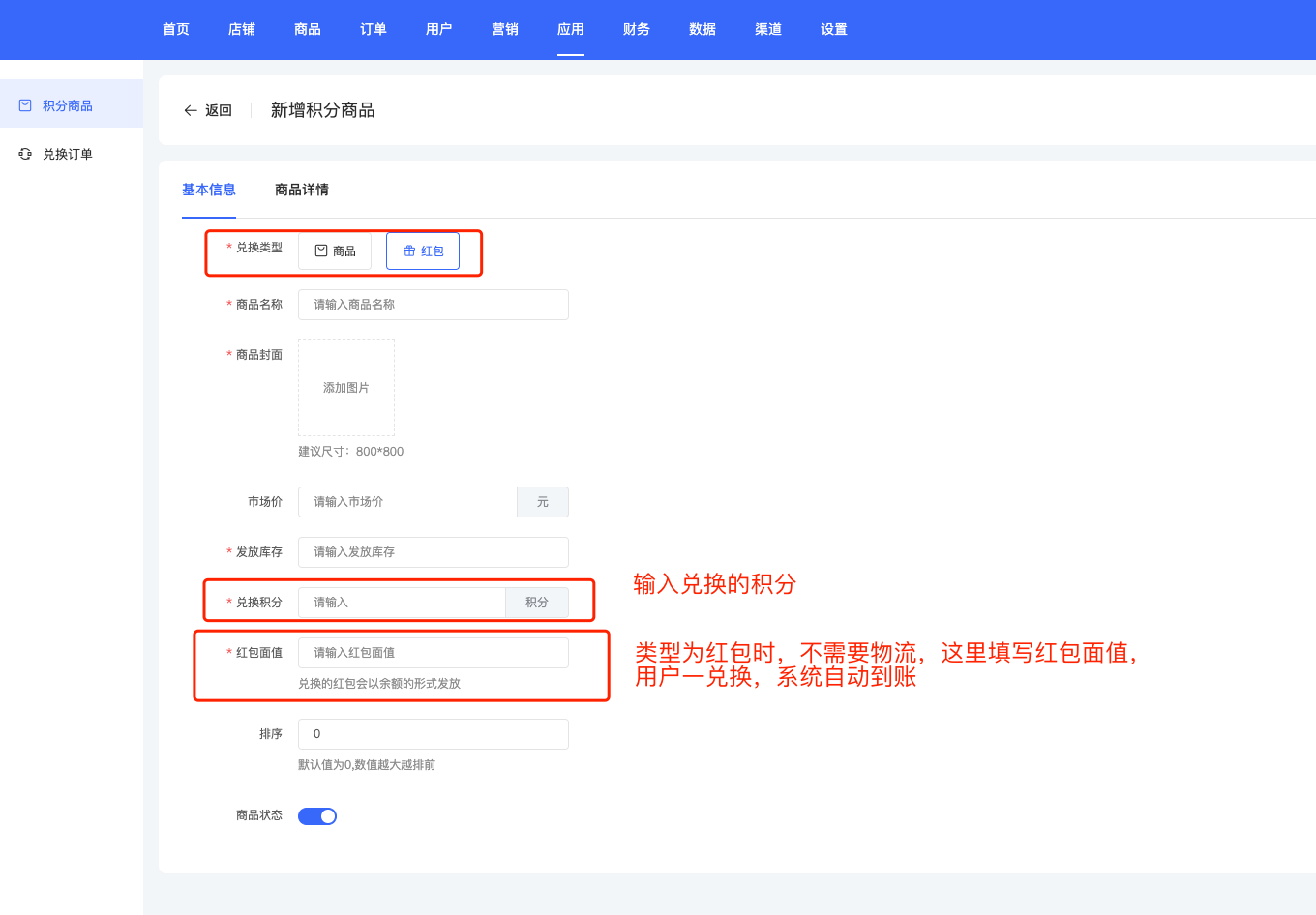
Task: Select the 商品 exchange type option
Action: click(x=335, y=251)
